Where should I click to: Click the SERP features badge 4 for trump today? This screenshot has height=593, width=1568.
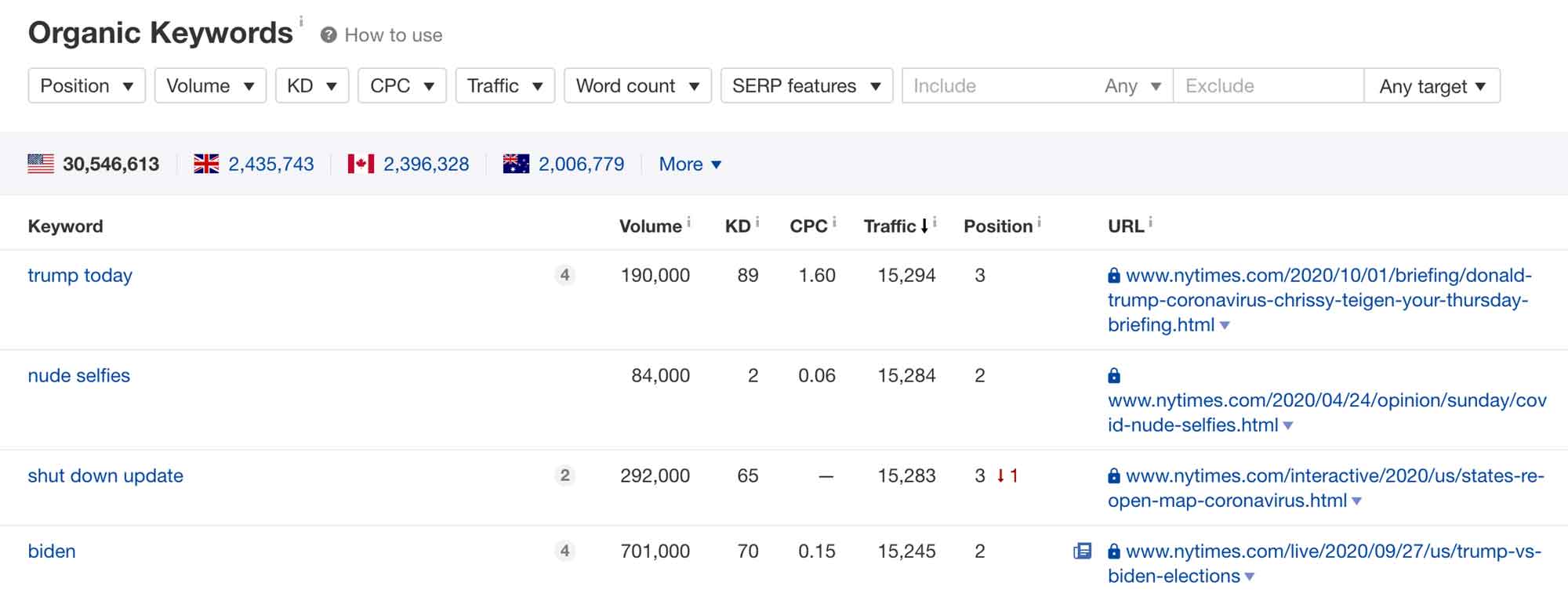(564, 276)
